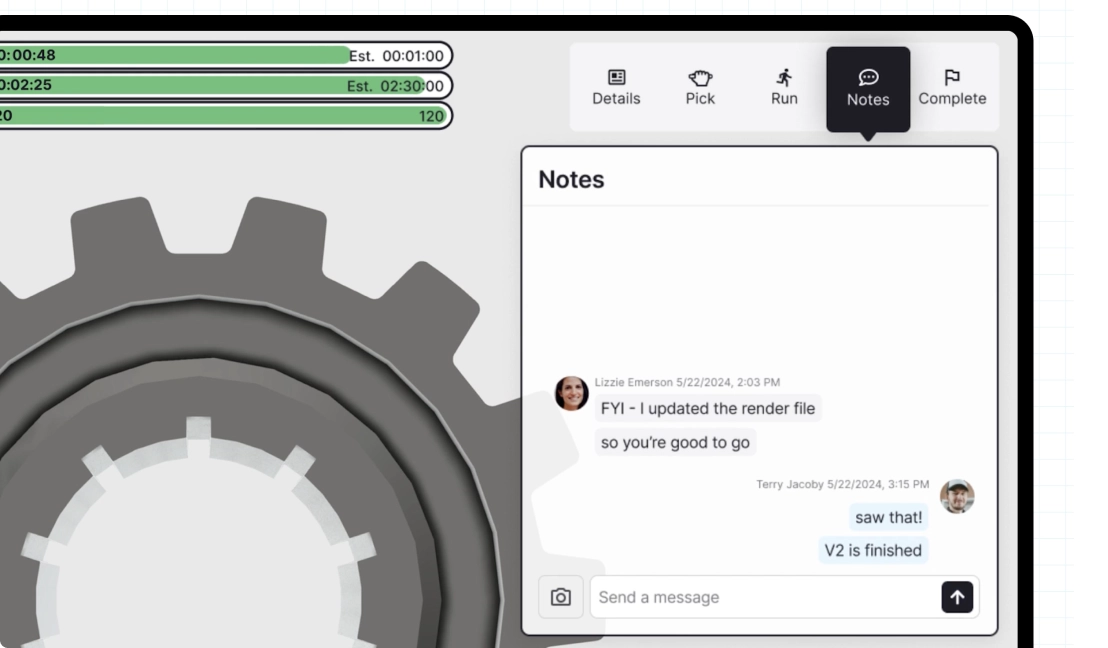Click Lizzie Emerson 5/22/2024, 2:03 PM timestamp
The width and height of the screenshot is (1108, 648).
687,382
